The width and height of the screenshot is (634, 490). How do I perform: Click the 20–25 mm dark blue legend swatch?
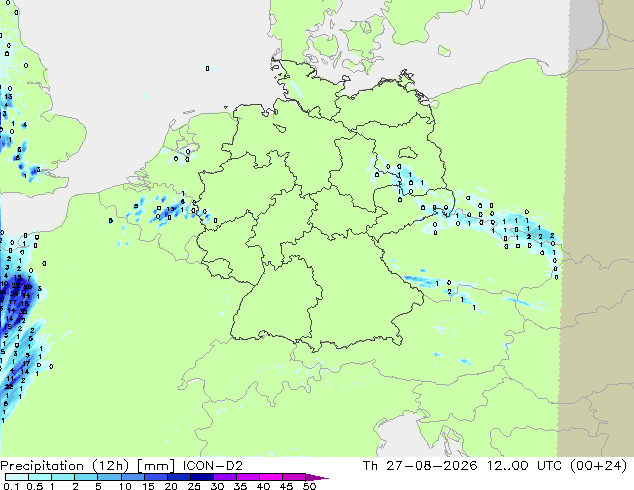178,477
